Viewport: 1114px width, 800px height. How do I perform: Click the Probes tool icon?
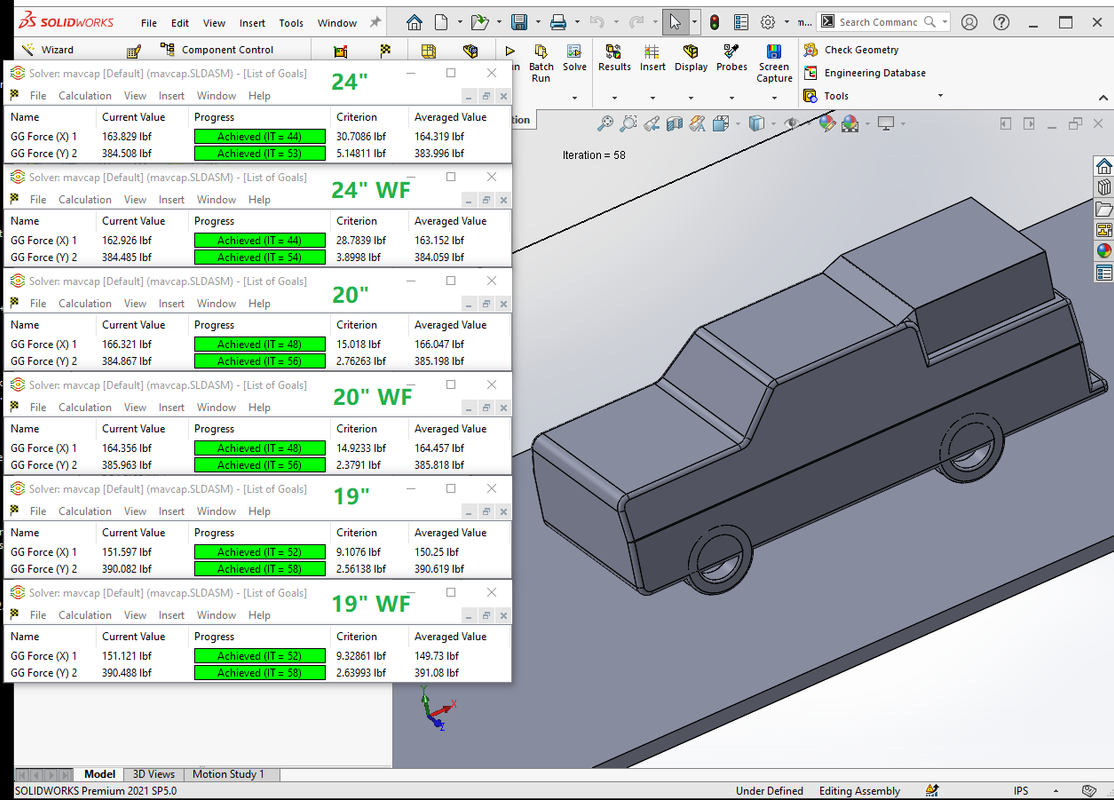(731, 58)
